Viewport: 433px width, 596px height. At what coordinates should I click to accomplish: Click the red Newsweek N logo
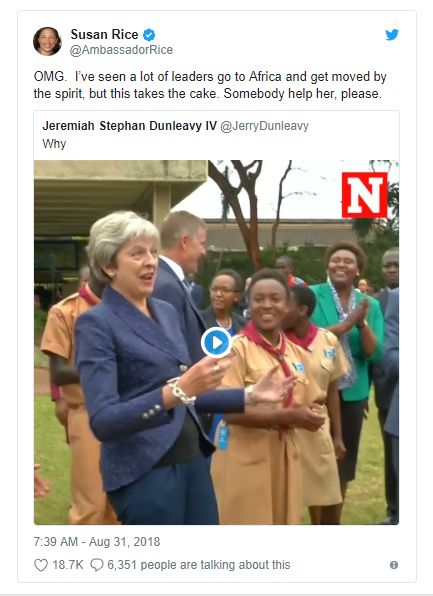point(365,195)
